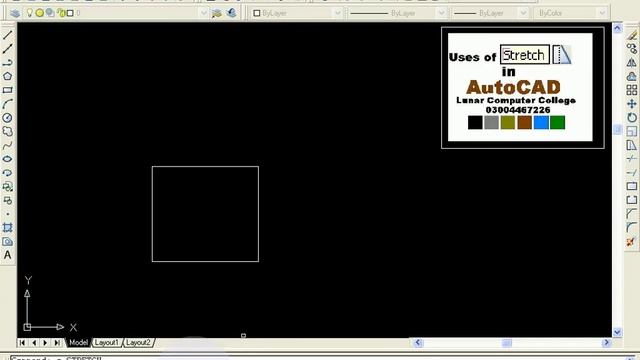Select the Revision Cloud tool
The height and width of the screenshot is (360, 640).
point(7,131)
